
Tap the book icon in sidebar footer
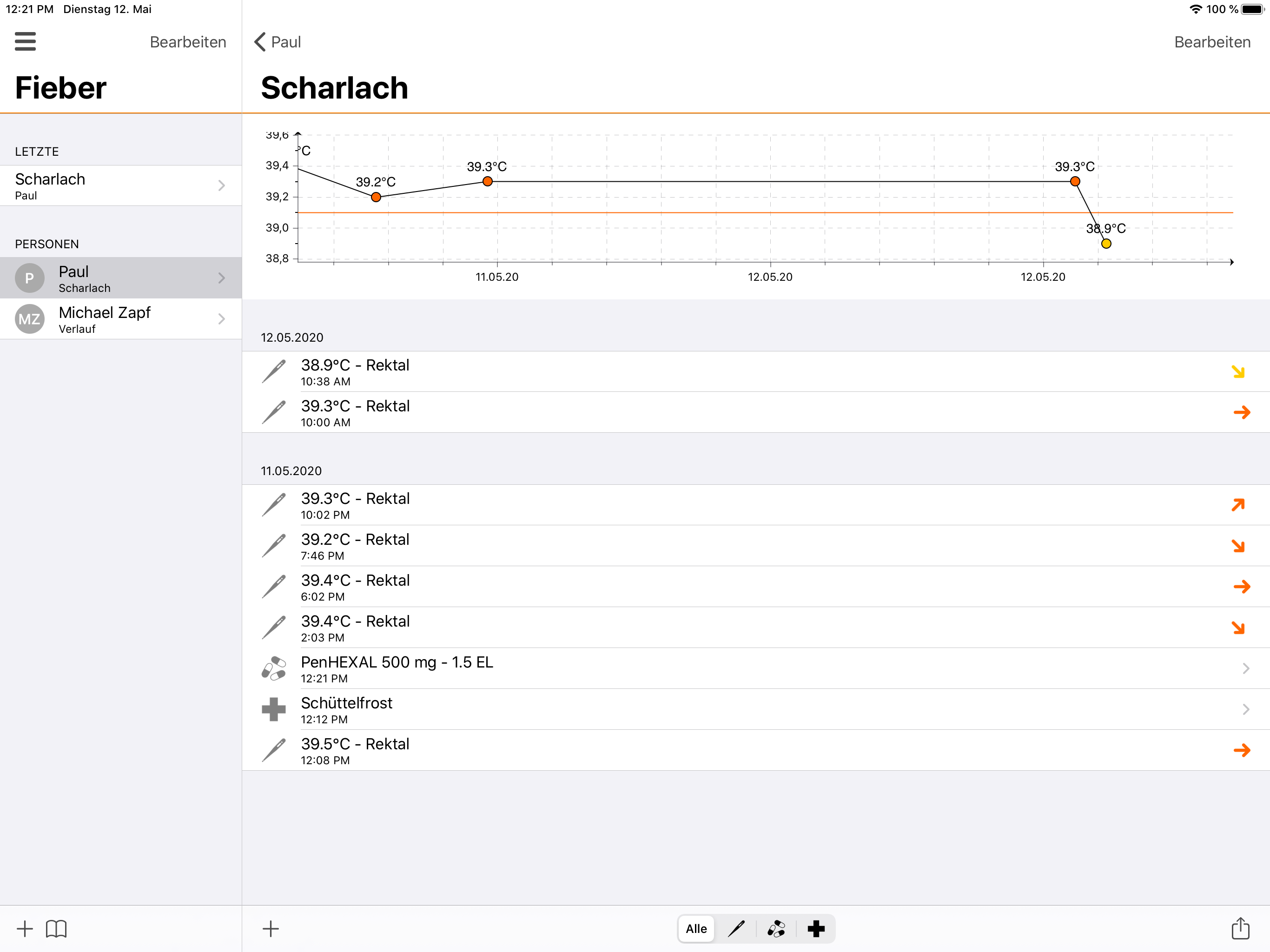pos(56,928)
